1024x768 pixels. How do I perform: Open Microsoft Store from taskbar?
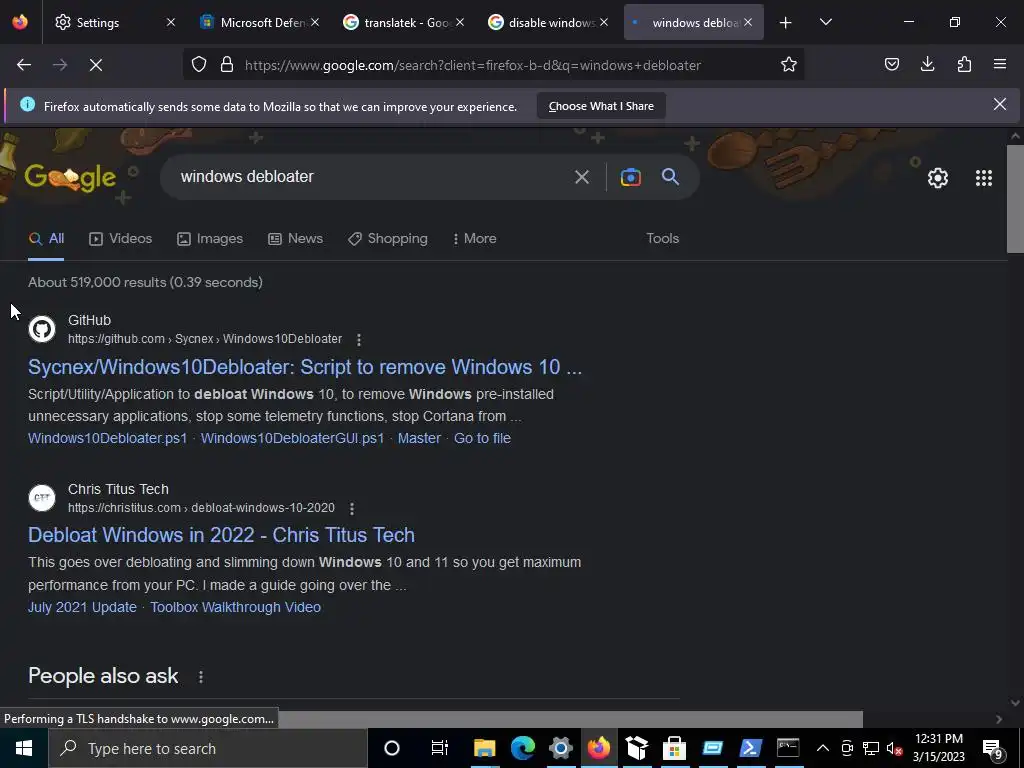click(674, 748)
